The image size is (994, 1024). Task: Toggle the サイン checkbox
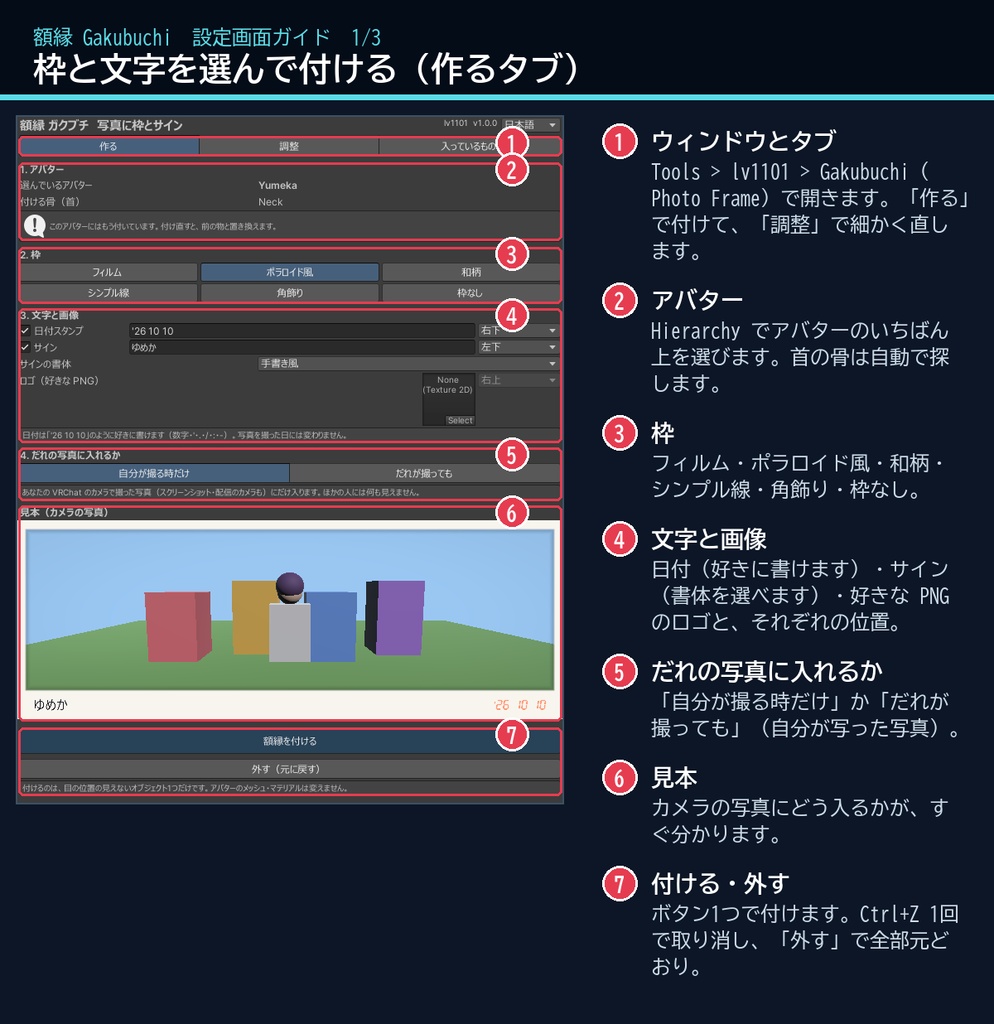25,347
